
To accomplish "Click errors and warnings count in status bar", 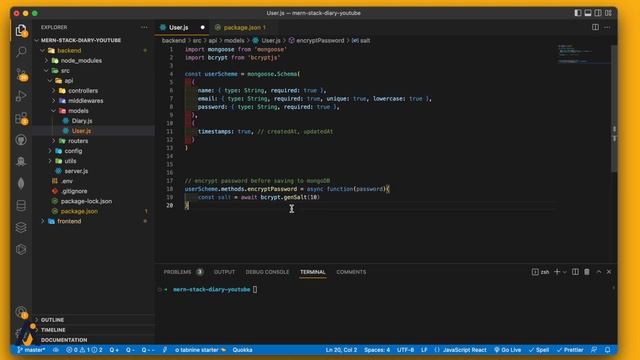I will point(84,350).
